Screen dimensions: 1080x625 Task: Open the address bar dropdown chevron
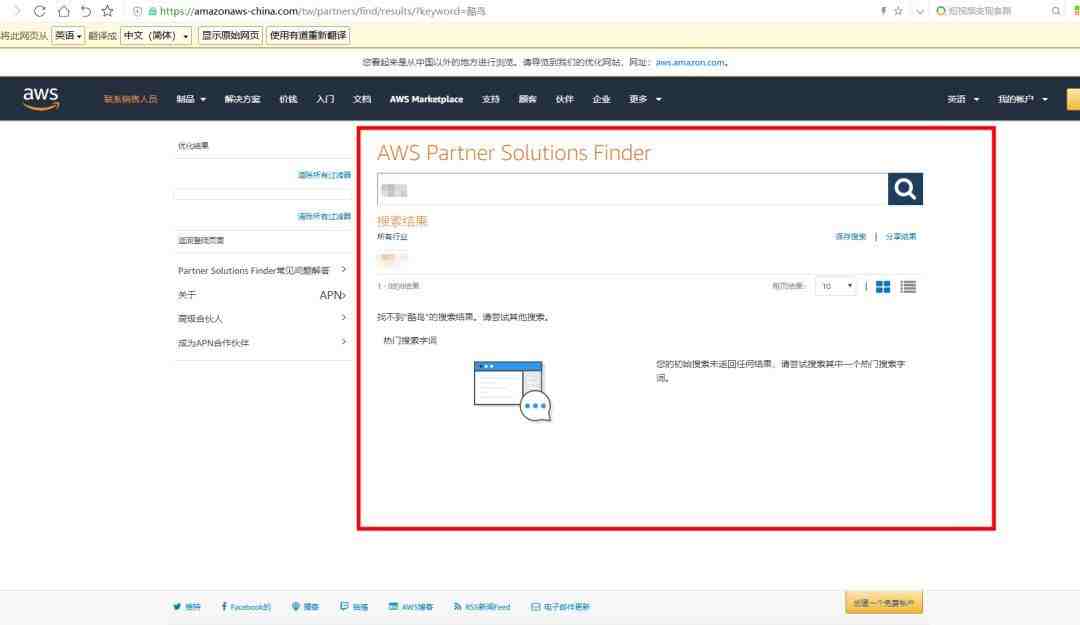pyautogui.click(x=920, y=11)
